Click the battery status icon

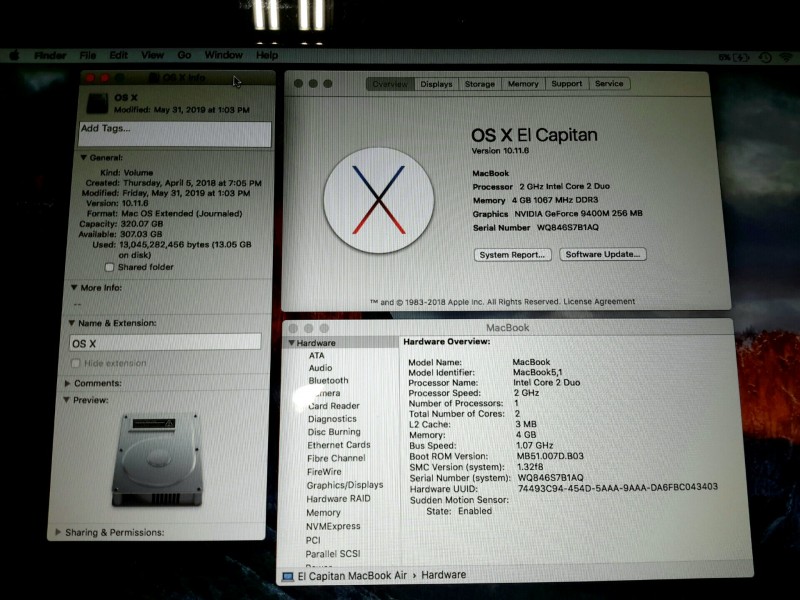[740, 58]
